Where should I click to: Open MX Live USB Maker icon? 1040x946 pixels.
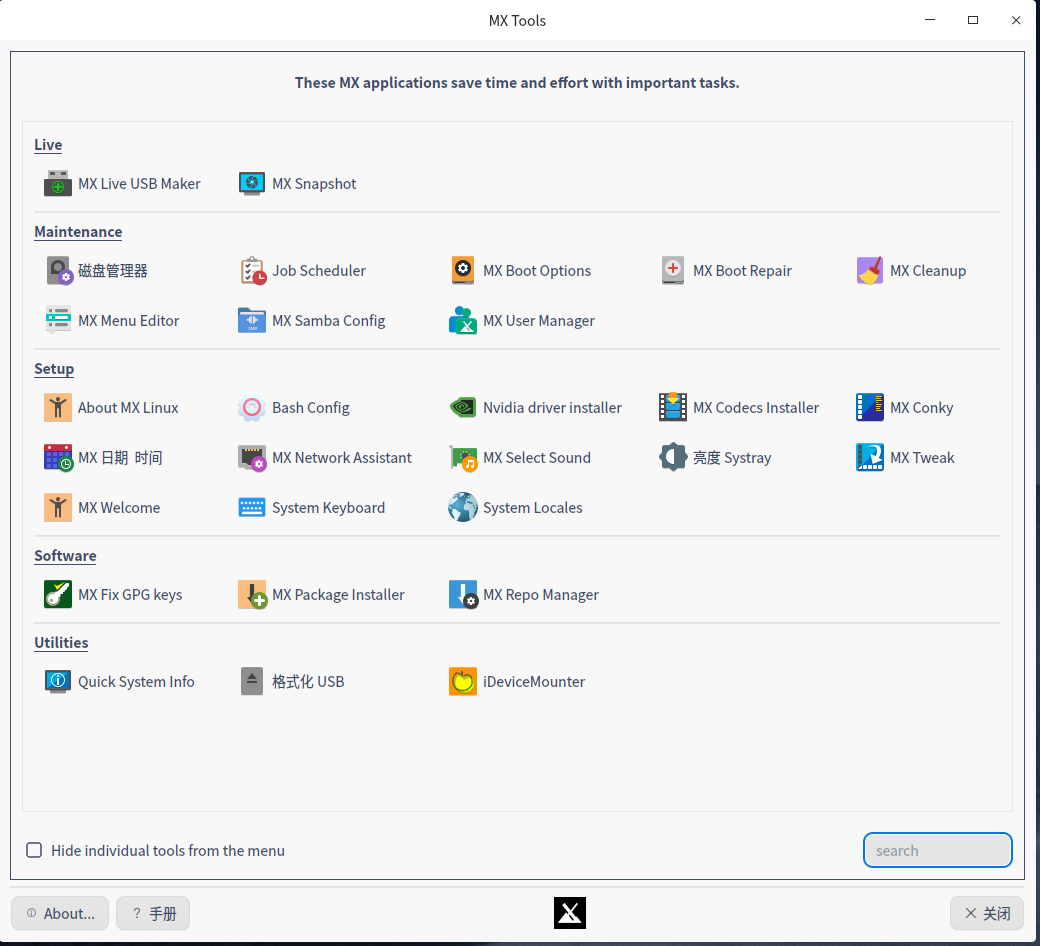[x=58, y=184]
